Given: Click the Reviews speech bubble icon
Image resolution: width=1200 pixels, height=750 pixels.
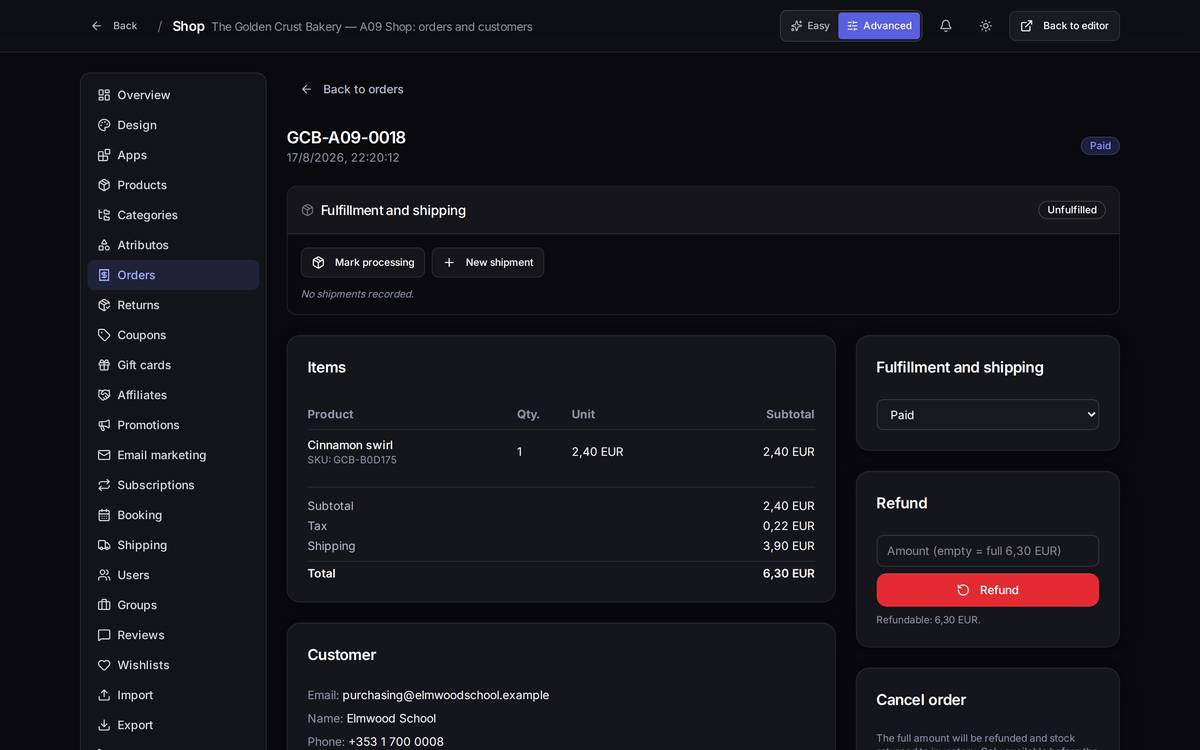Looking at the screenshot, I should 104,635.
